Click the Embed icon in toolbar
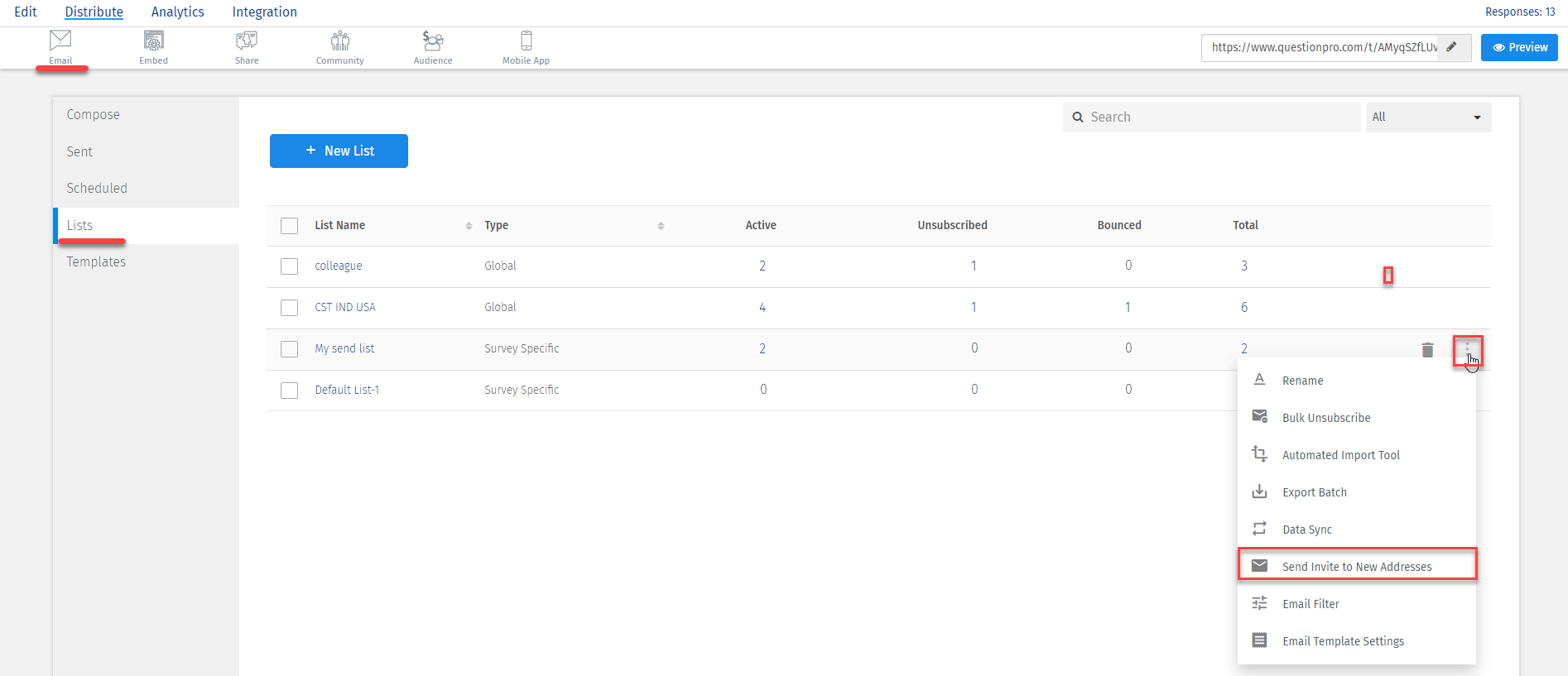Screen dimensions: 1568x676 tap(153, 41)
